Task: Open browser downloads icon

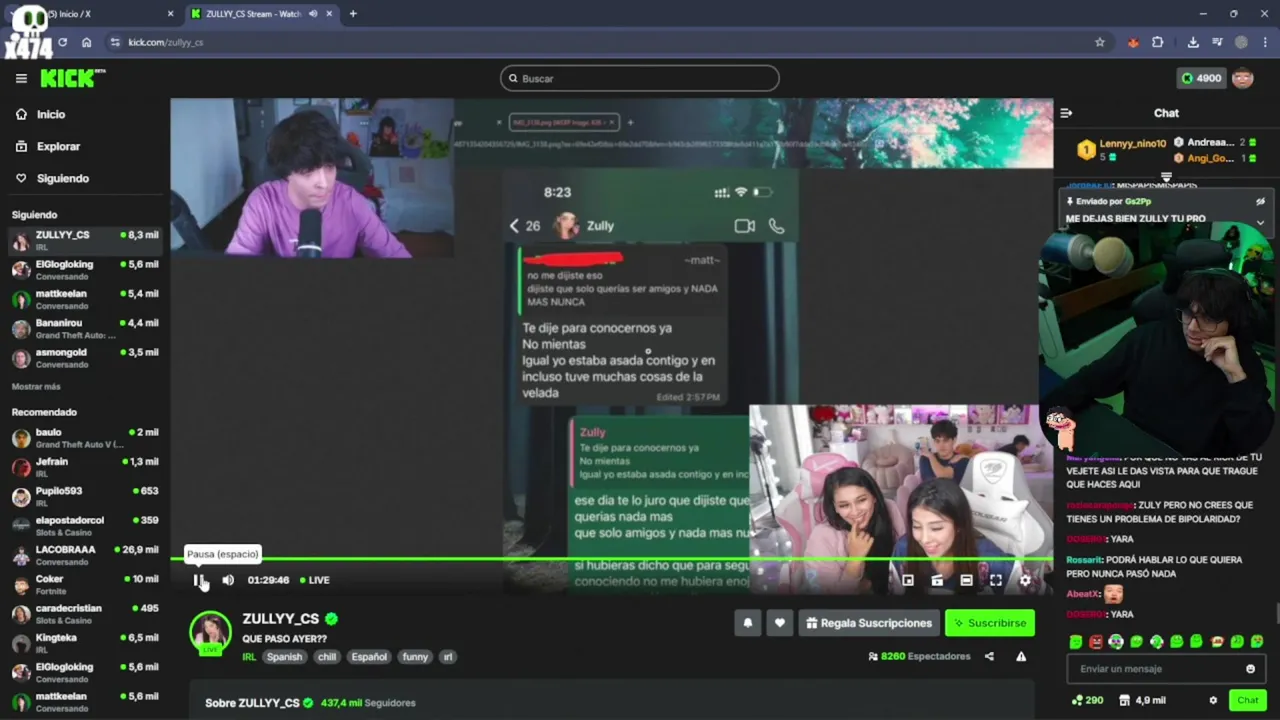Action: pos(1193,42)
